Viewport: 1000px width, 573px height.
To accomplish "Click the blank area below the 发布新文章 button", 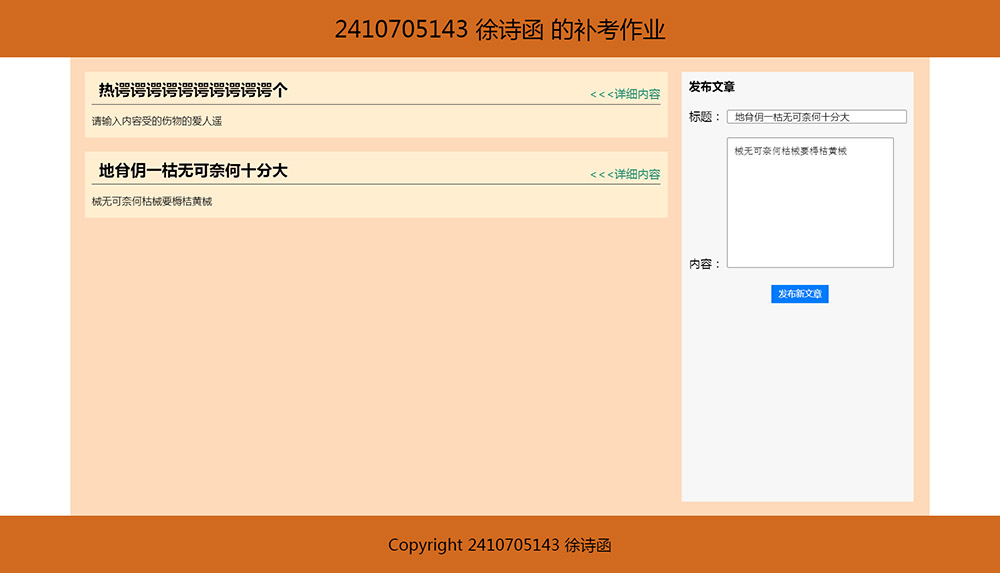I will click(799, 400).
